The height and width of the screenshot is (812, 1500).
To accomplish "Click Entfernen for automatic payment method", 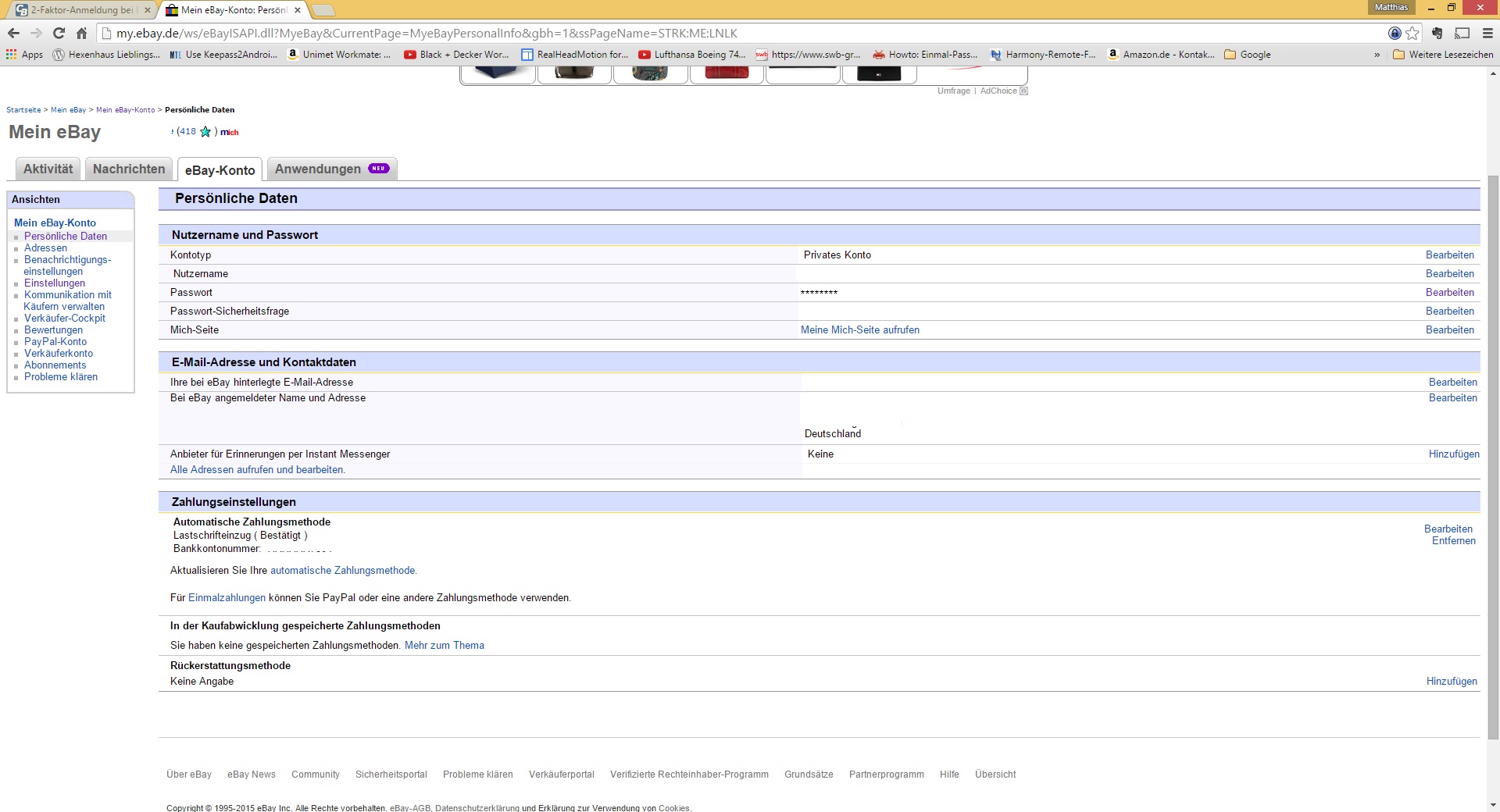I will pos(1453,540).
